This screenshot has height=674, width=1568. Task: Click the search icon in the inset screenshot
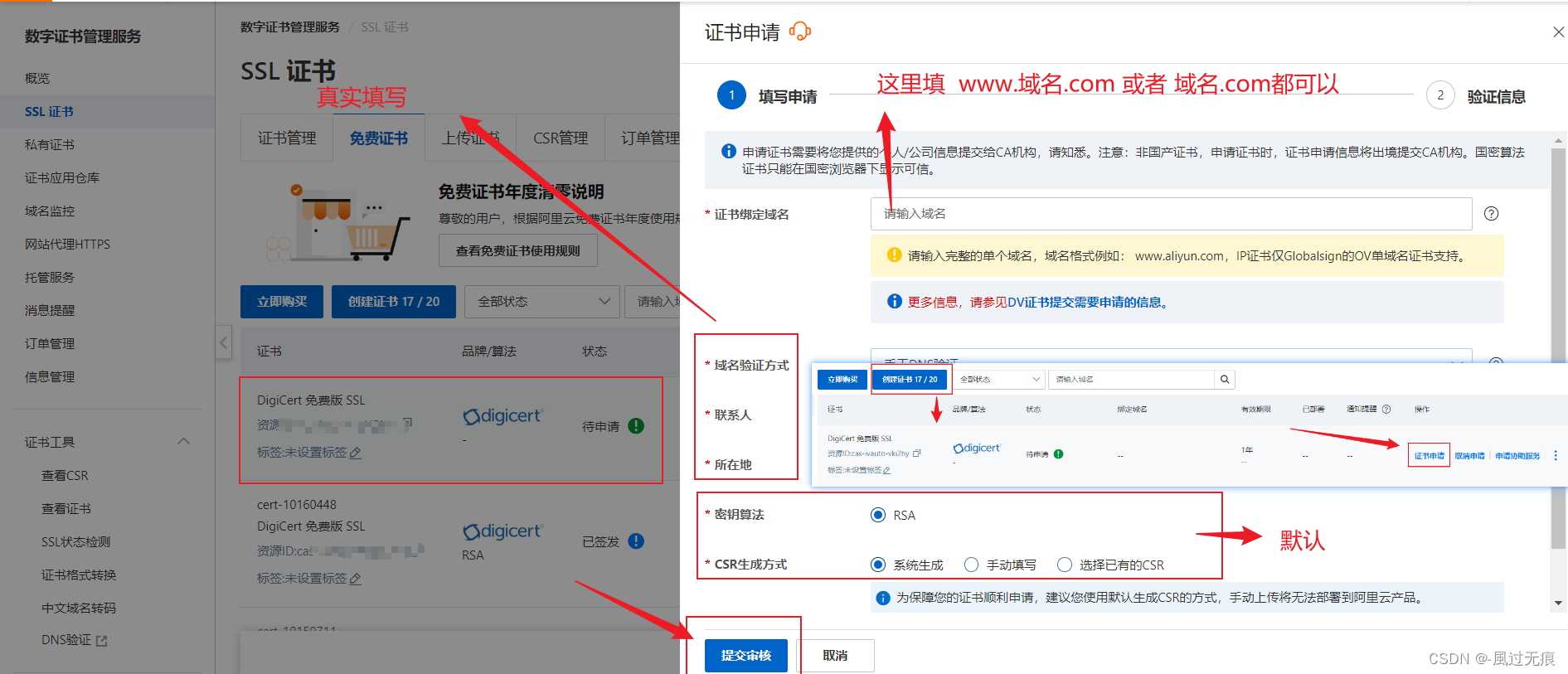[1225, 379]
